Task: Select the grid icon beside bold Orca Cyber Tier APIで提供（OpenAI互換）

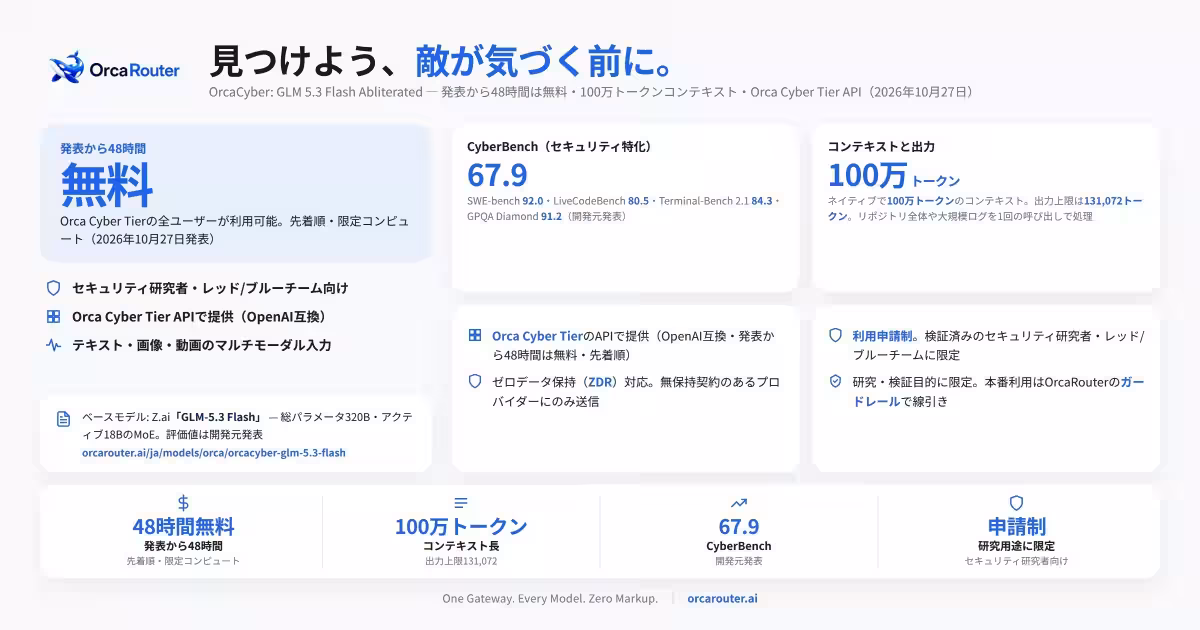Action: click(54, 317)
